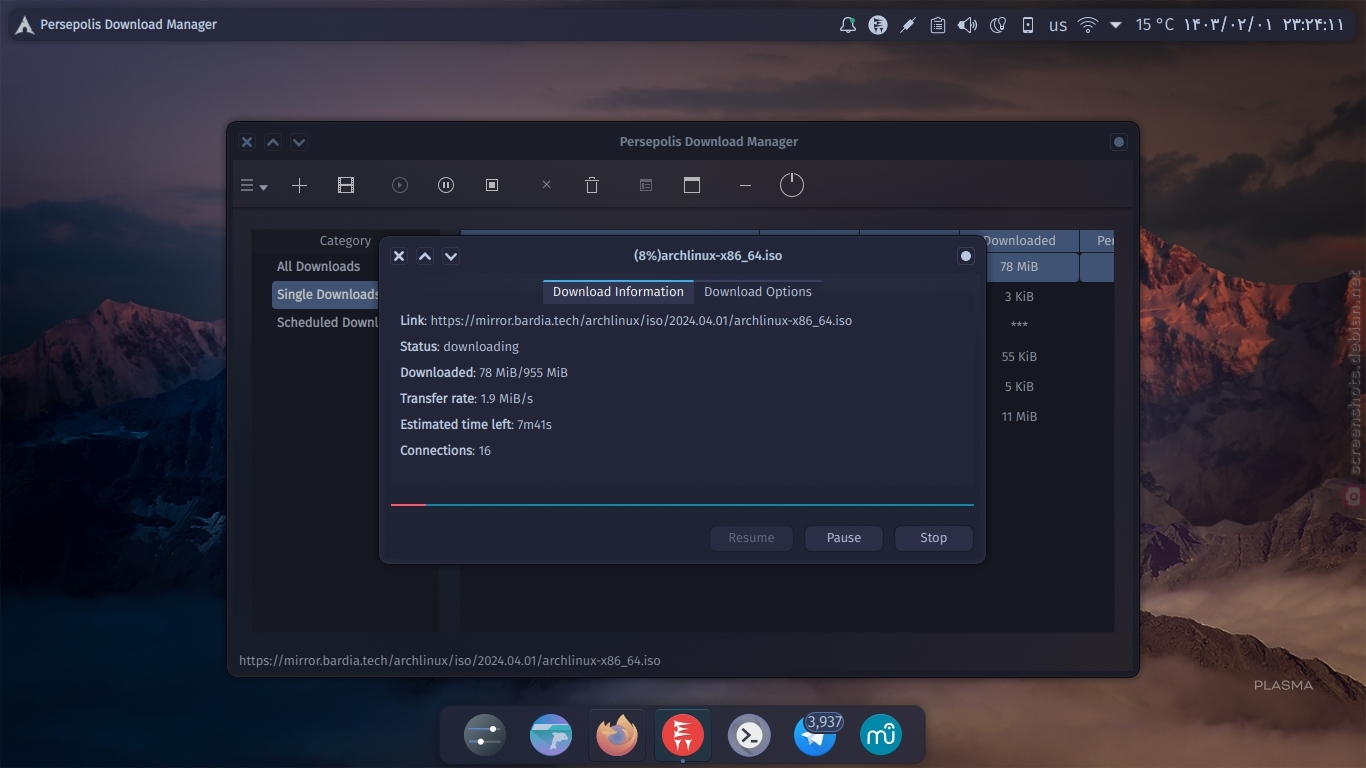Close the archlinux progress dialog
Viewport: 1366px width, 768px height.
coord(399,256)
